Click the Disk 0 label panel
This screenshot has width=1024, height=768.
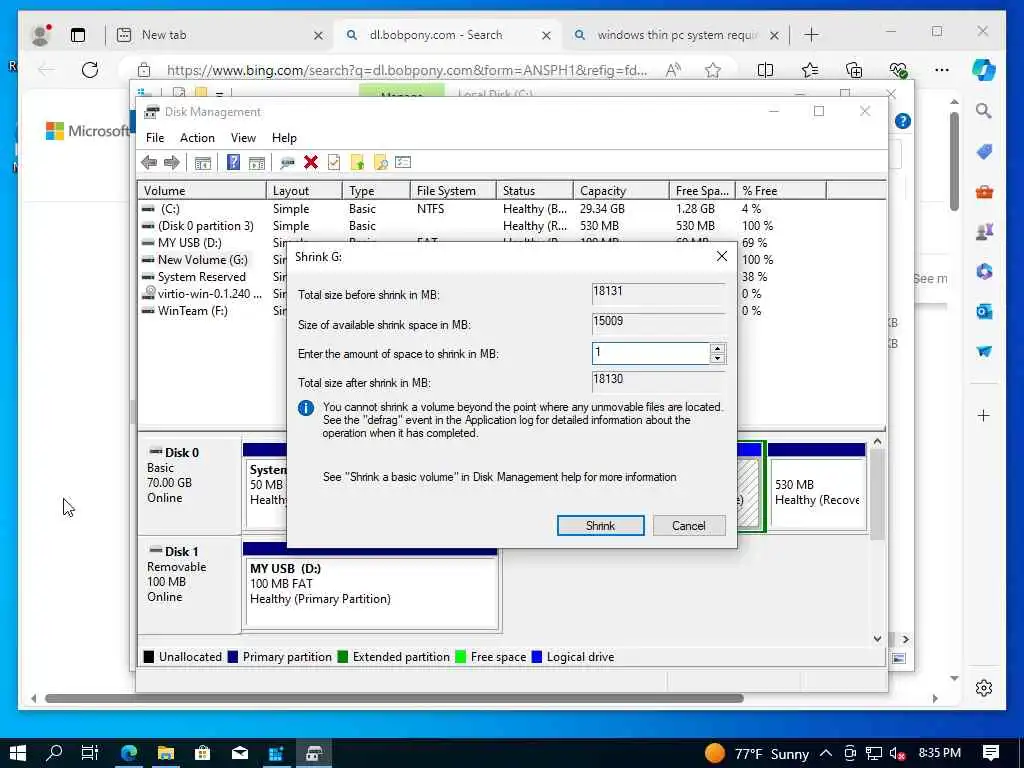pos(189,486)
